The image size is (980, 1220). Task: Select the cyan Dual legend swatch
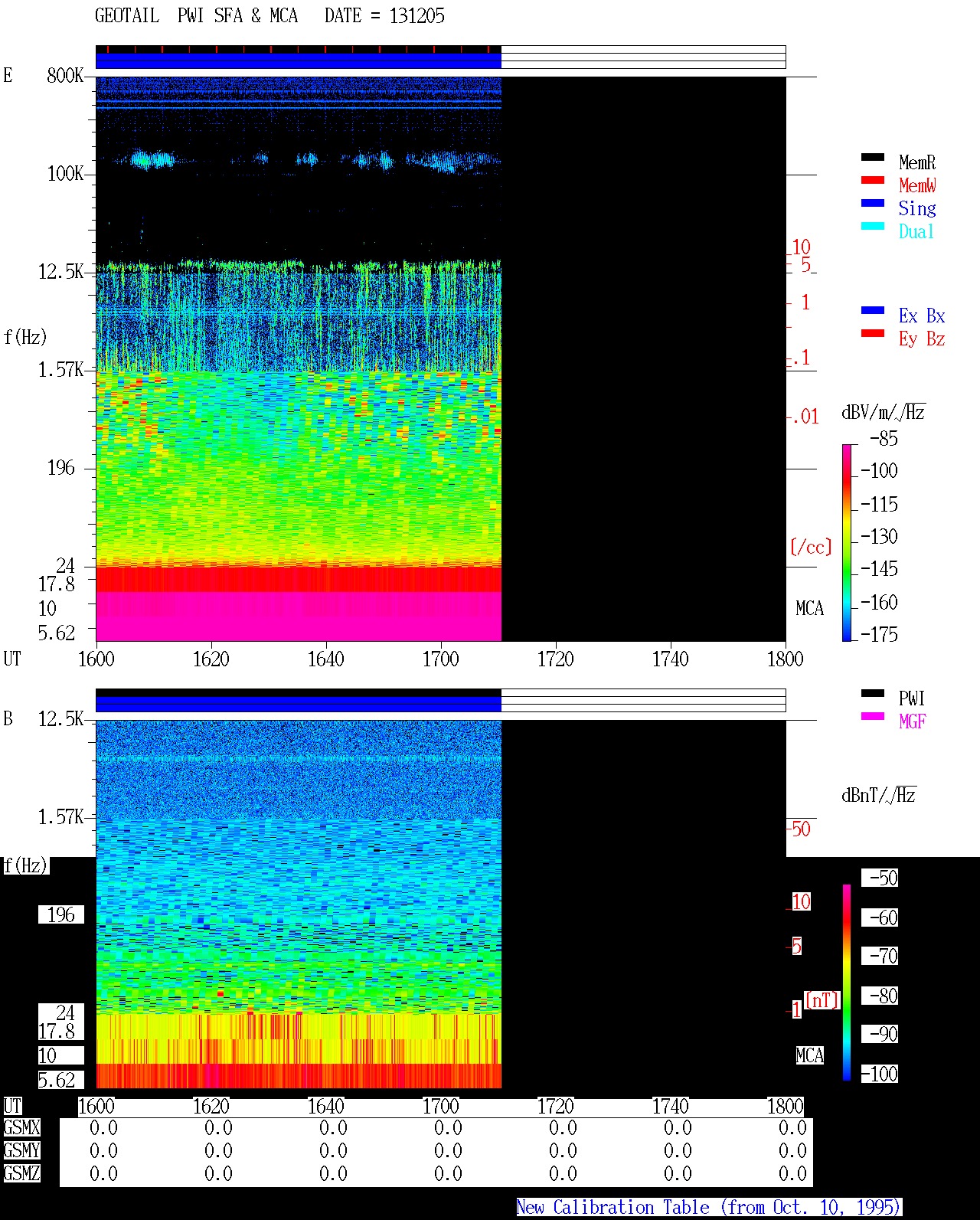tap(873, 226)
